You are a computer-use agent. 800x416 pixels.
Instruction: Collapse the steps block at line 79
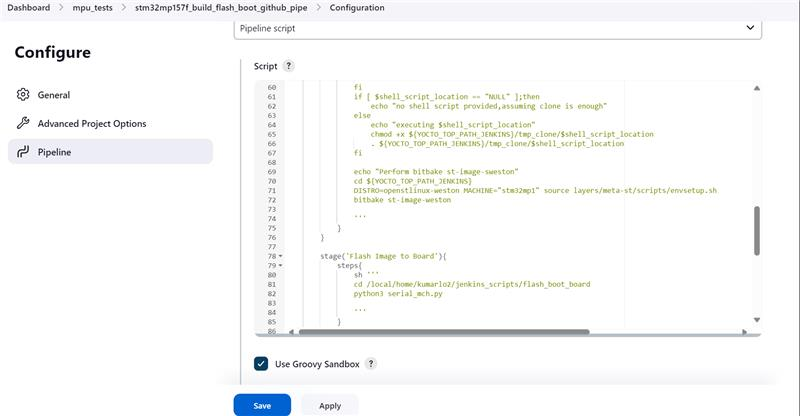point(280,266)
